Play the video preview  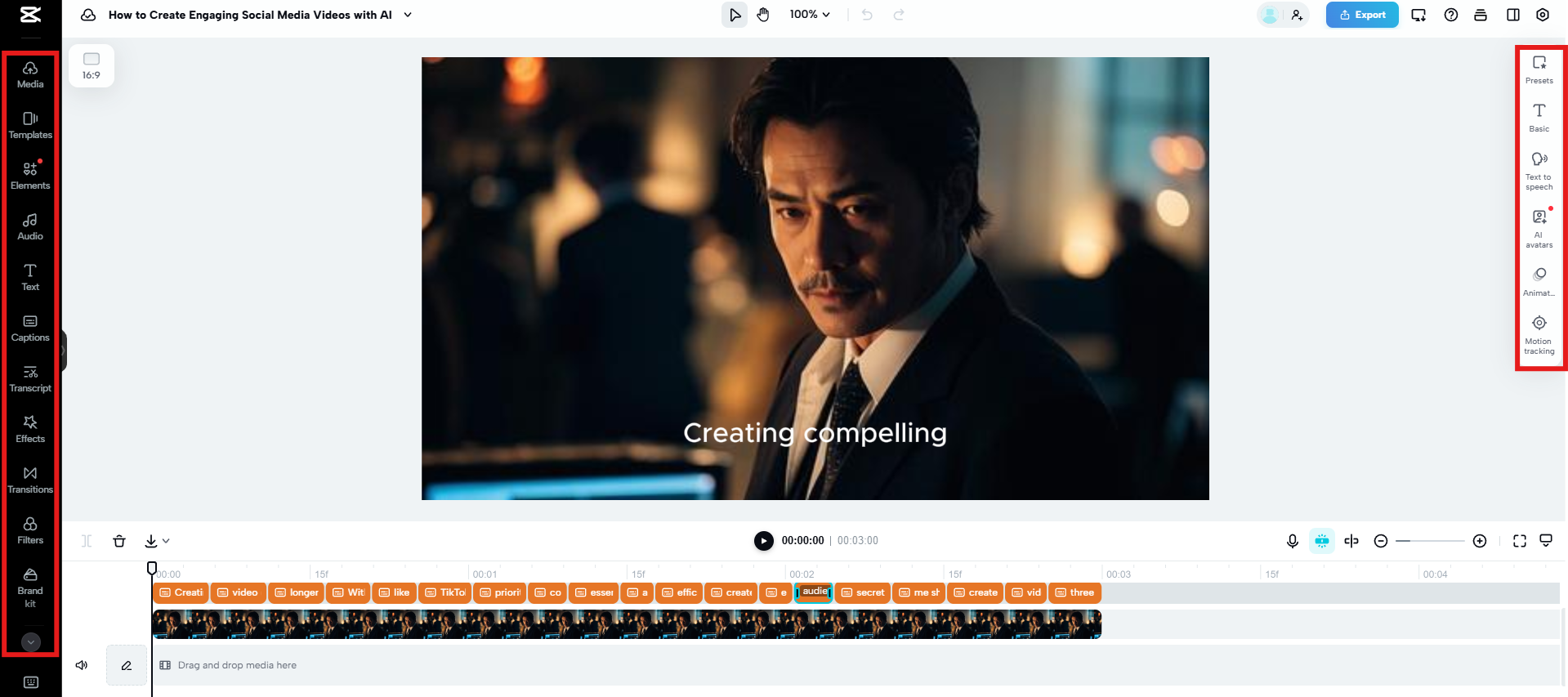click(x=764, y=541)
